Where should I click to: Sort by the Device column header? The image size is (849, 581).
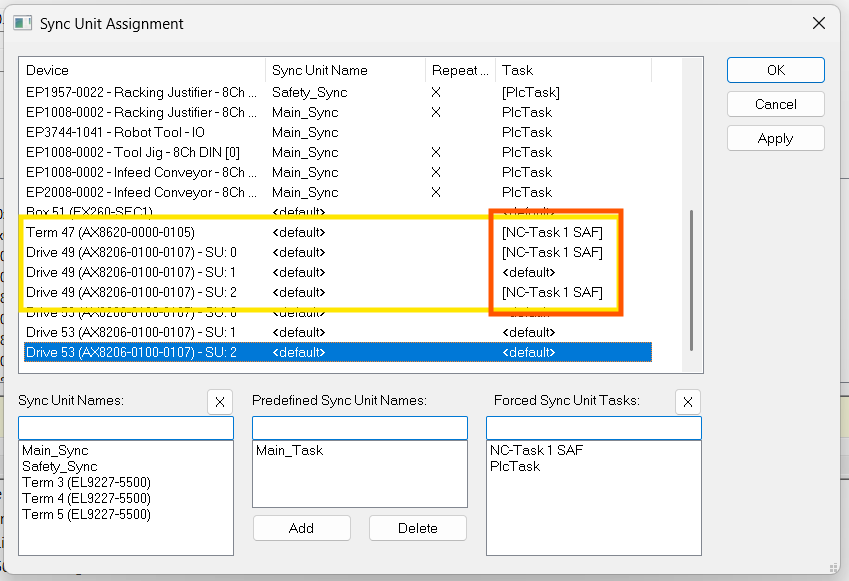[145, 70]
